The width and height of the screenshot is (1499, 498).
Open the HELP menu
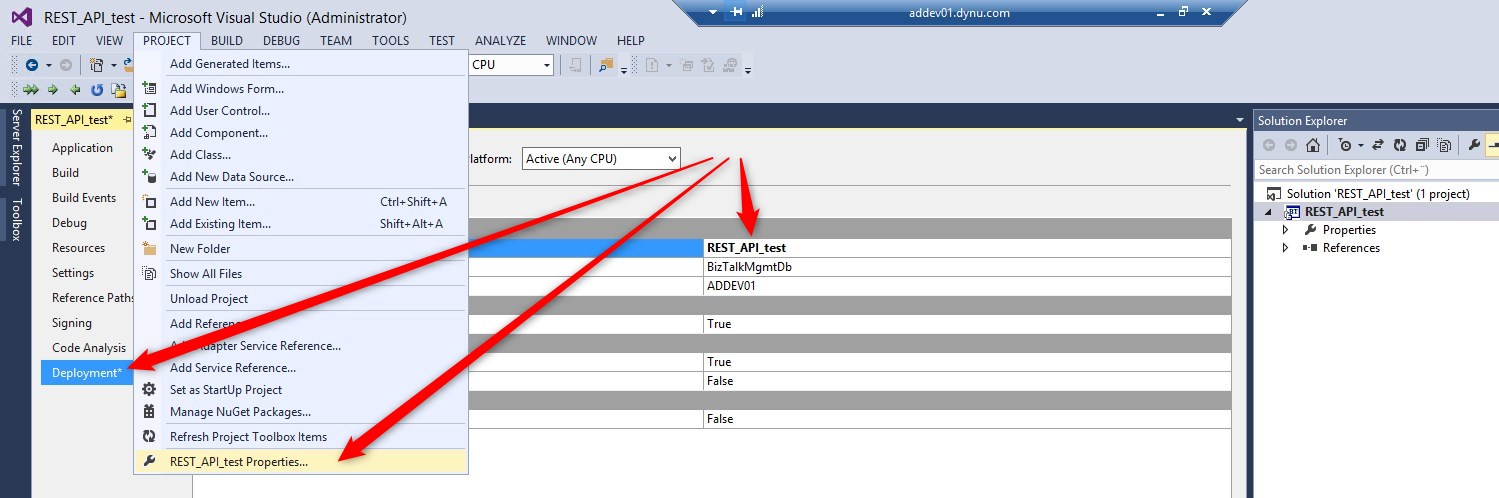pyautogui.click(x=631, y=41)
